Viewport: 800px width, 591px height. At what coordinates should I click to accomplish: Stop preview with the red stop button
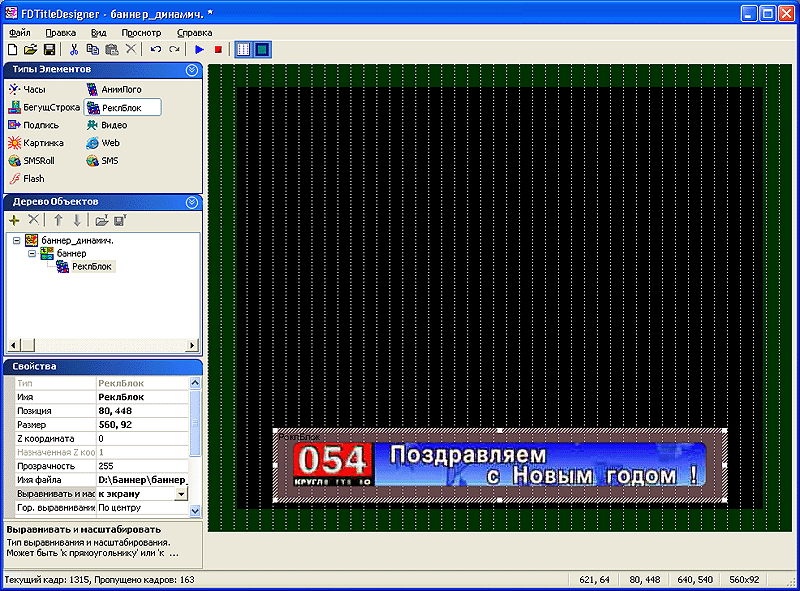click(x=218, y=50)
